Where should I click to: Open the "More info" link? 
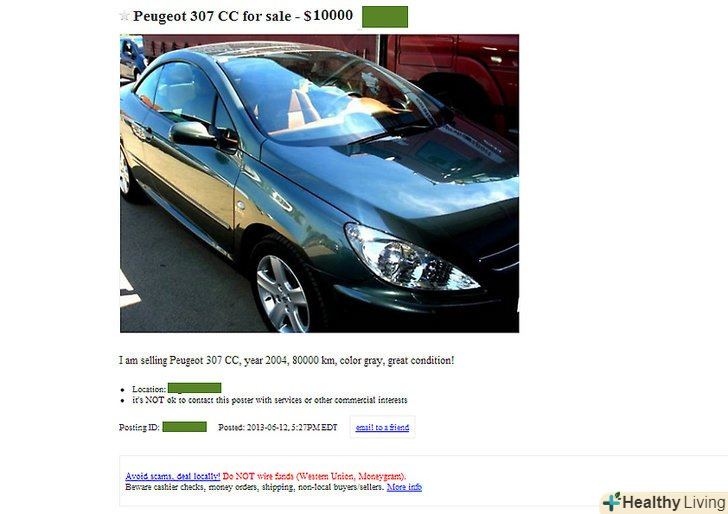404,487
